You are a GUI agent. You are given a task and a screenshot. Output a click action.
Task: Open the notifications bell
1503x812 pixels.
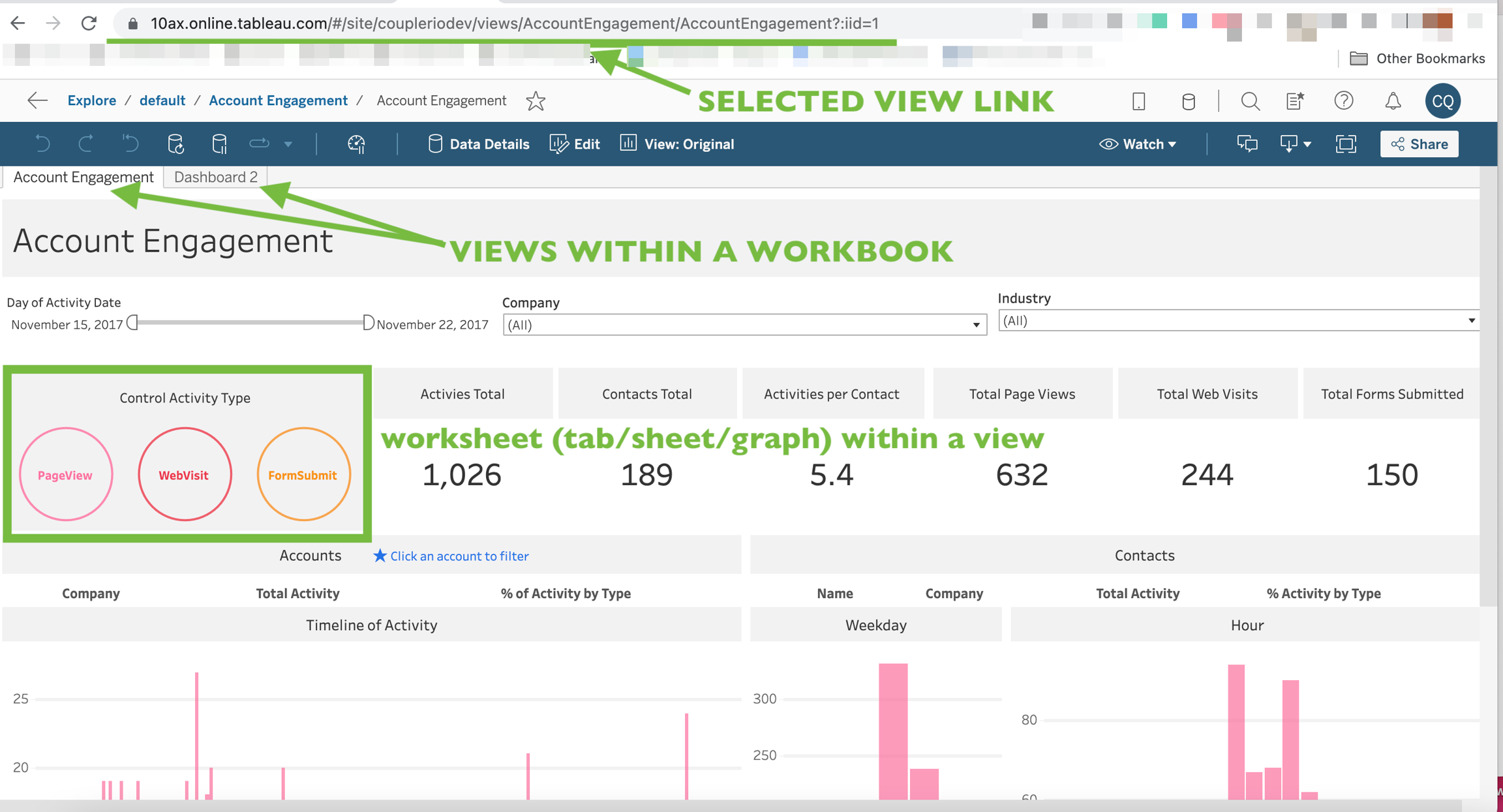tap(1393, 101)
